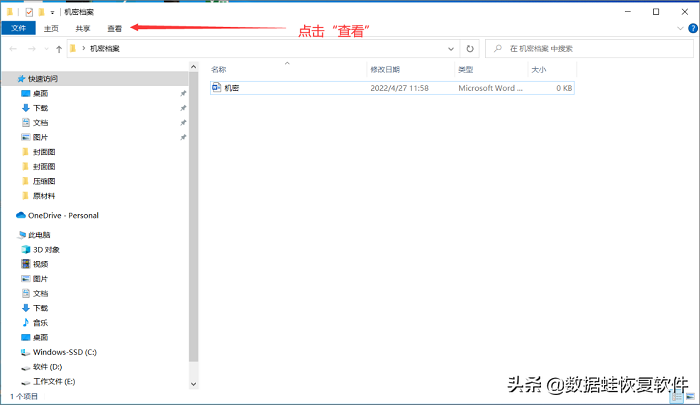Viewport: 700px width, 405px height.
Task: Click the 3D 对象 folder icon
Action: 26,249
